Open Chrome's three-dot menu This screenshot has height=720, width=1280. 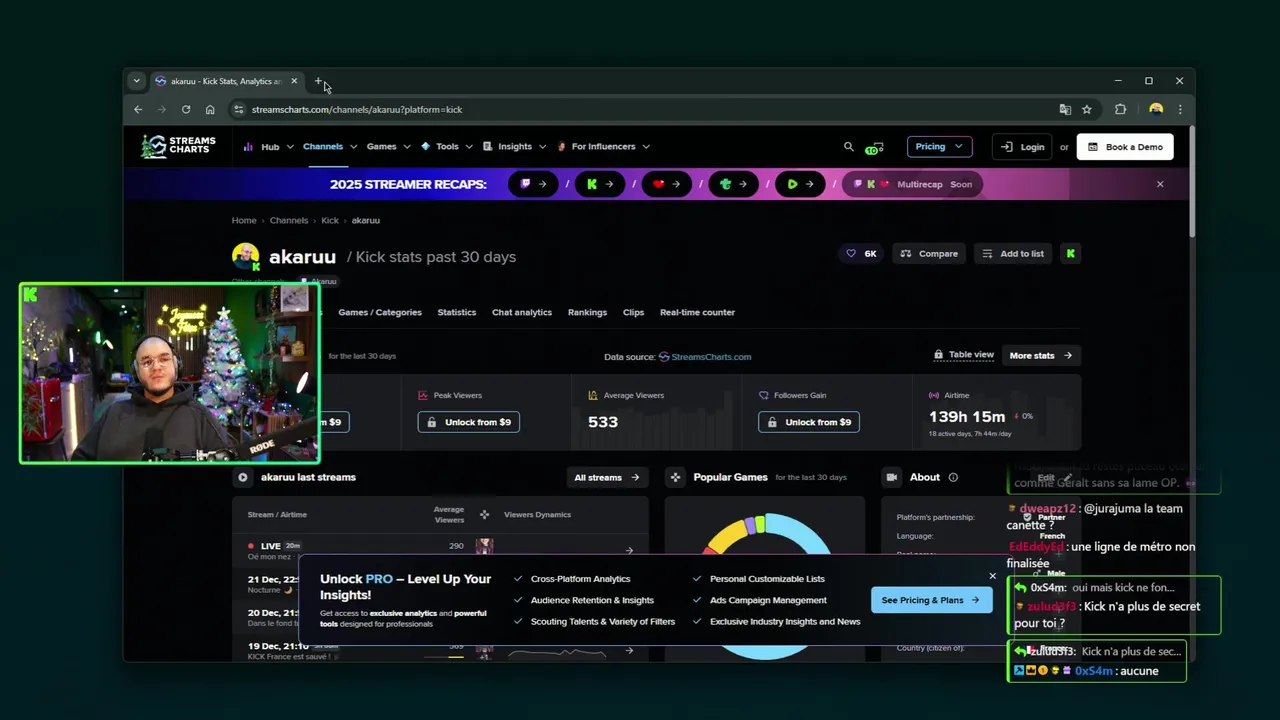point(1180,109)
